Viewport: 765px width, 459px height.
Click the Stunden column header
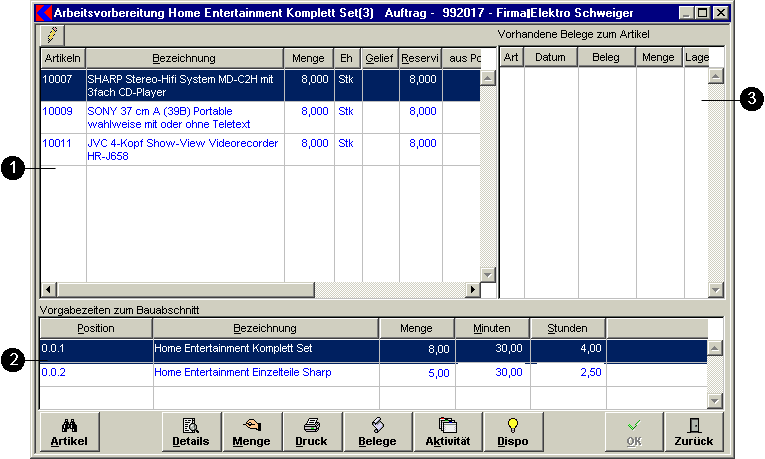point(568,328)
